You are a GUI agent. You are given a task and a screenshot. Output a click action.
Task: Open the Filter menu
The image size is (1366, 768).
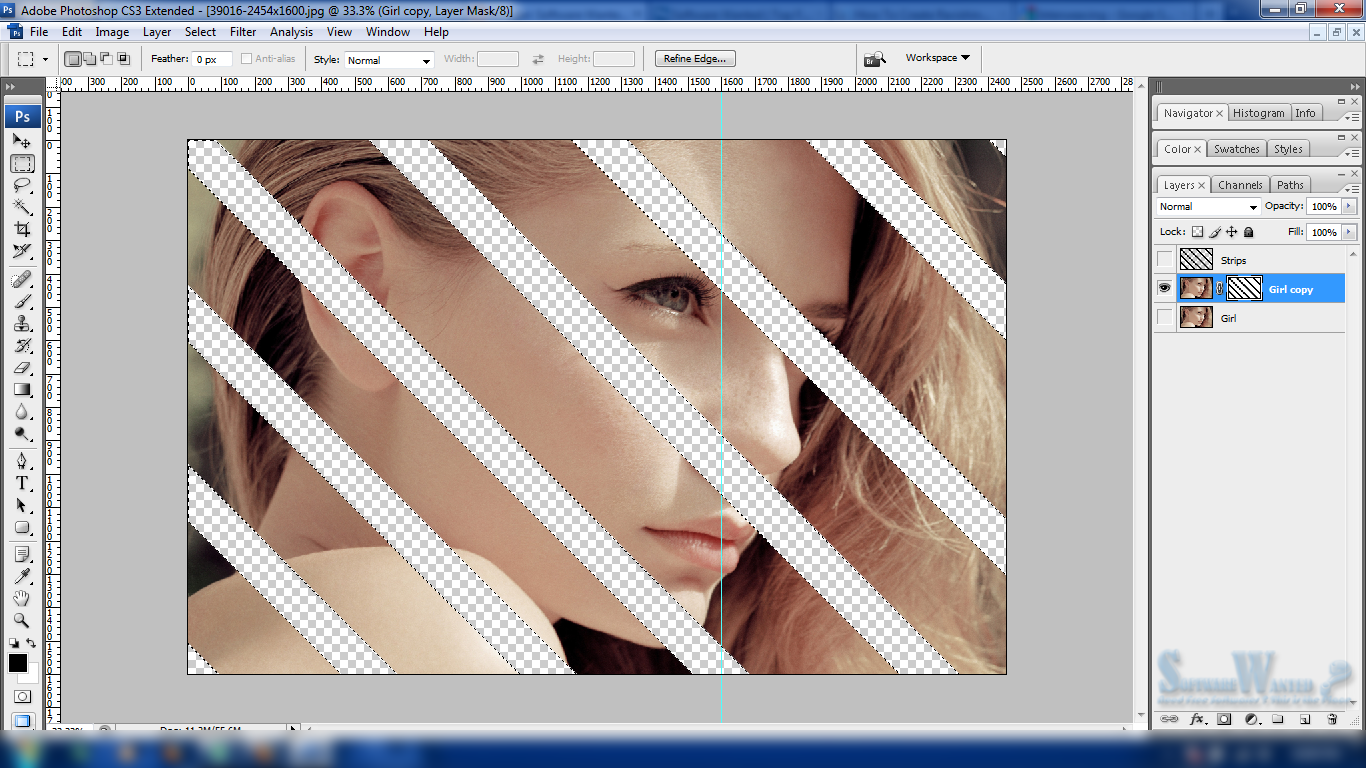[243, 32]
